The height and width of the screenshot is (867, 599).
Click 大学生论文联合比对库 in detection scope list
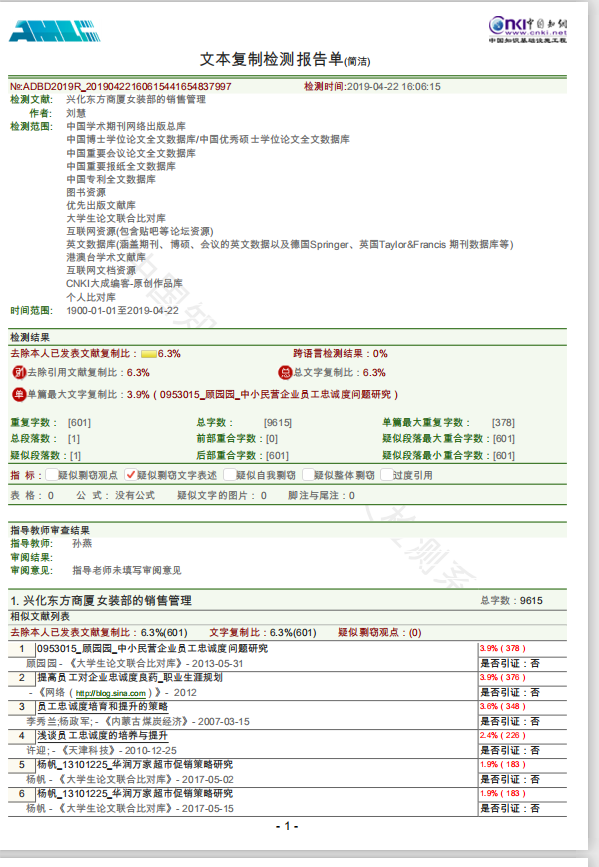(116, 218)
